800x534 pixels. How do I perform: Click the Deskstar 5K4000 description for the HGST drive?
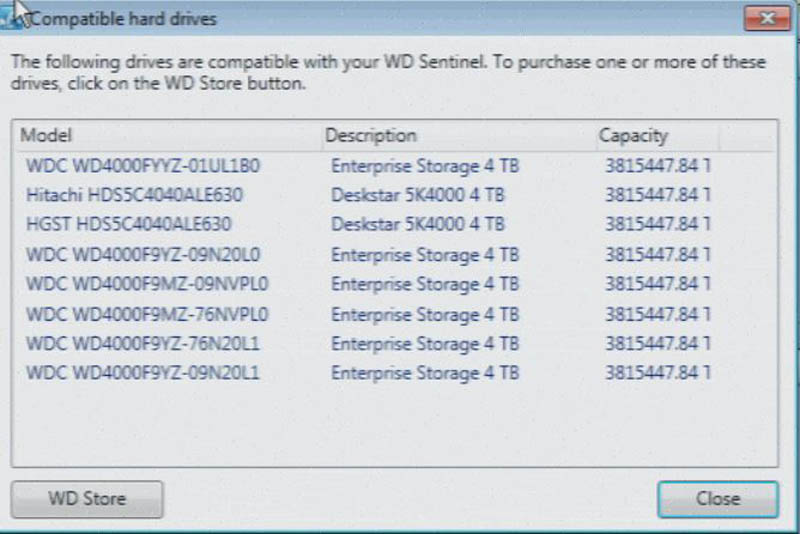pos(417,224)
